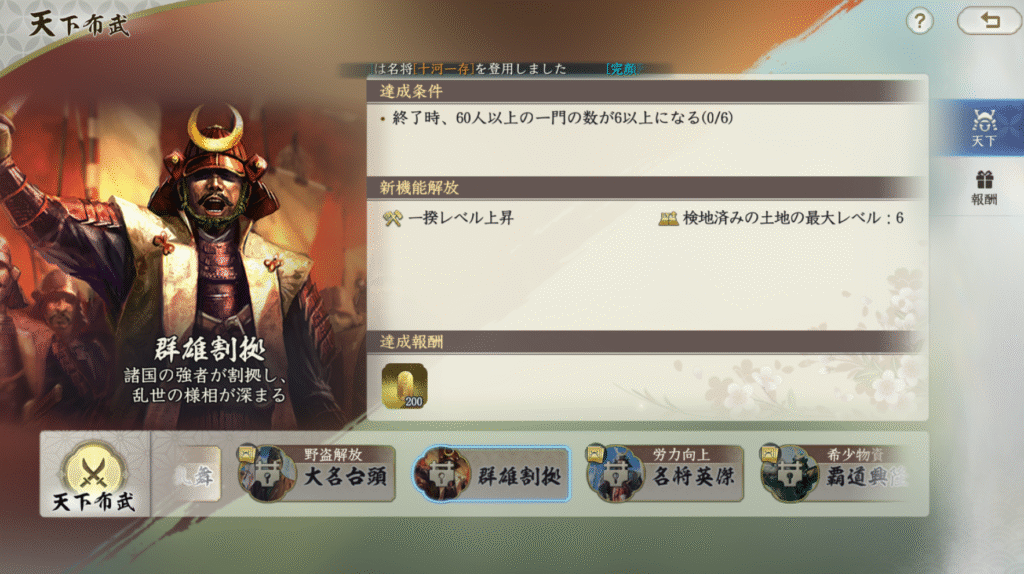
Task: Click the lock icon on 名将英傑
Action: tap(616, 476)
